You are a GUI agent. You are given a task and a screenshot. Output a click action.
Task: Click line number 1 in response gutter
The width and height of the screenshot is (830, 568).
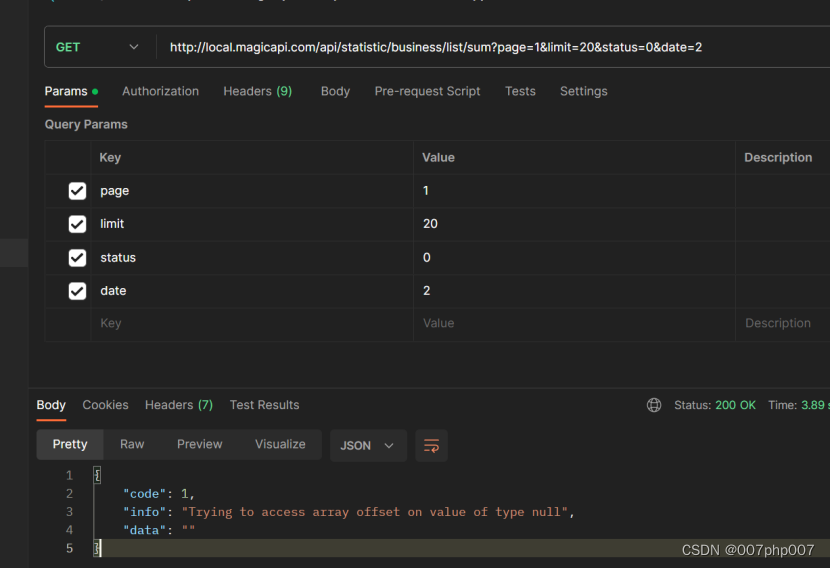(x=69, y=475)
